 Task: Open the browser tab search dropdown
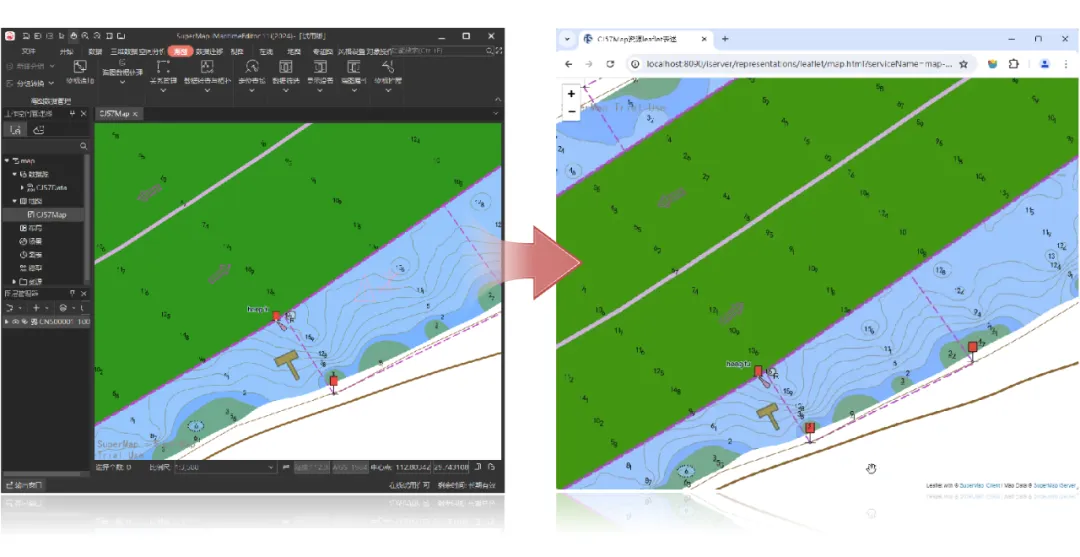[567, 39]
